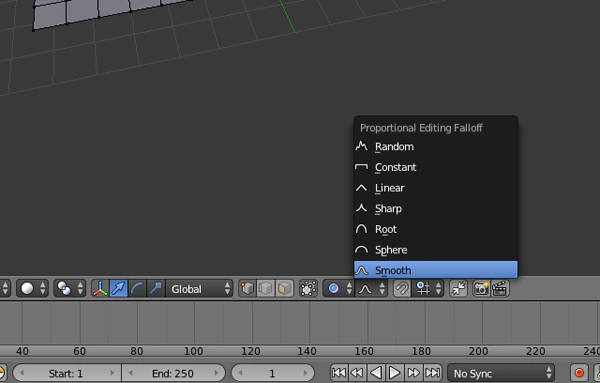Choose the highlighted Smooth falloff option
The height and width of the screenshot is (383, 600).
[x=435, y=270]
